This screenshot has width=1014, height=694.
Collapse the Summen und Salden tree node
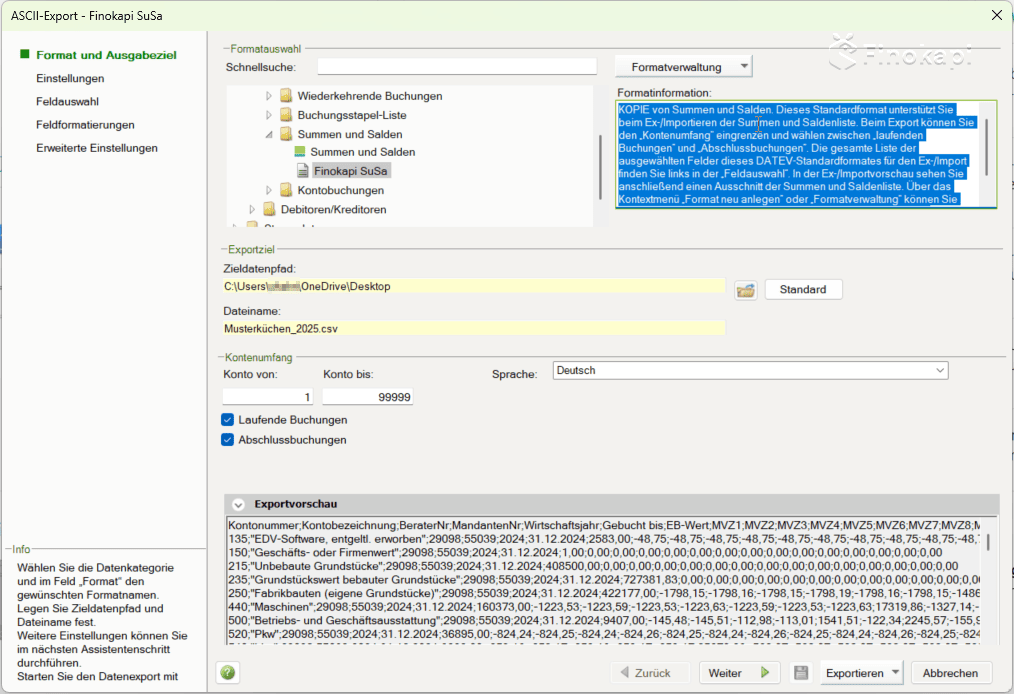(x=269, y=135)
